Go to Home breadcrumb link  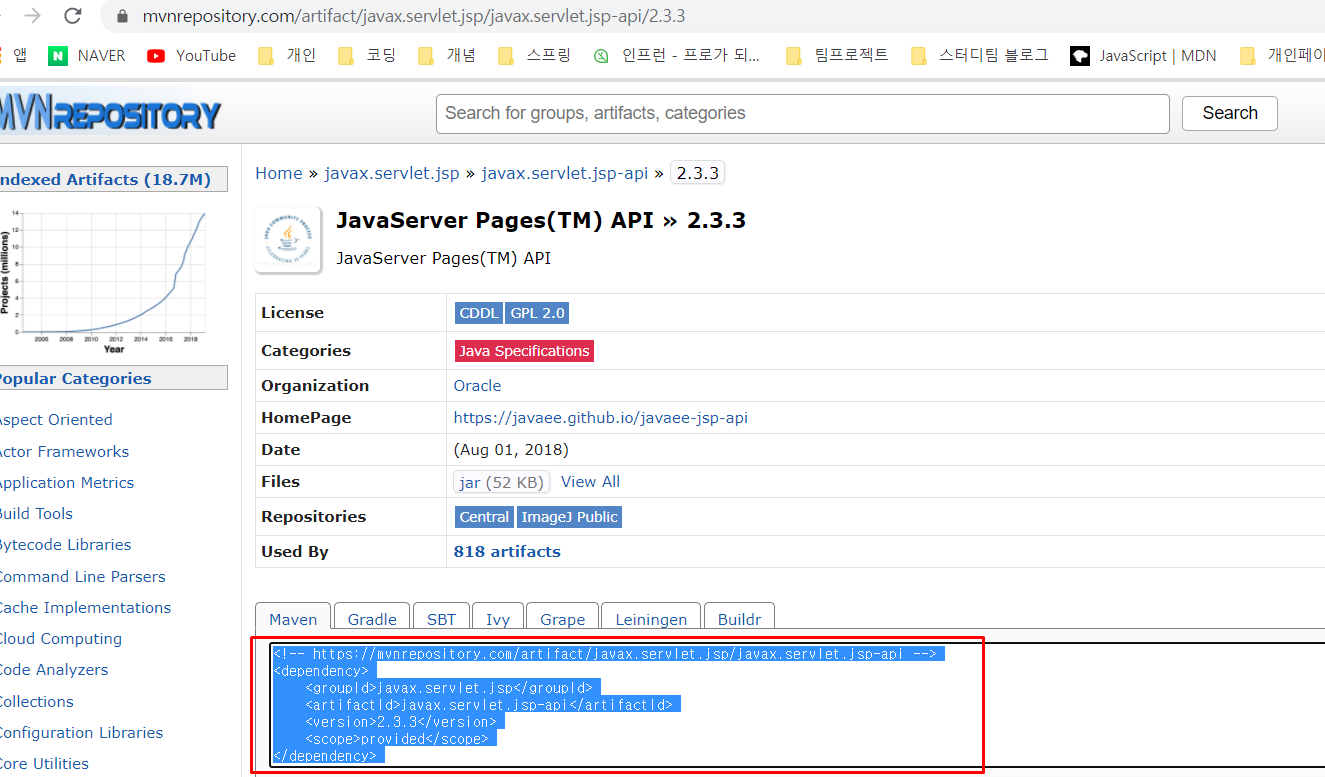point(278,173)
